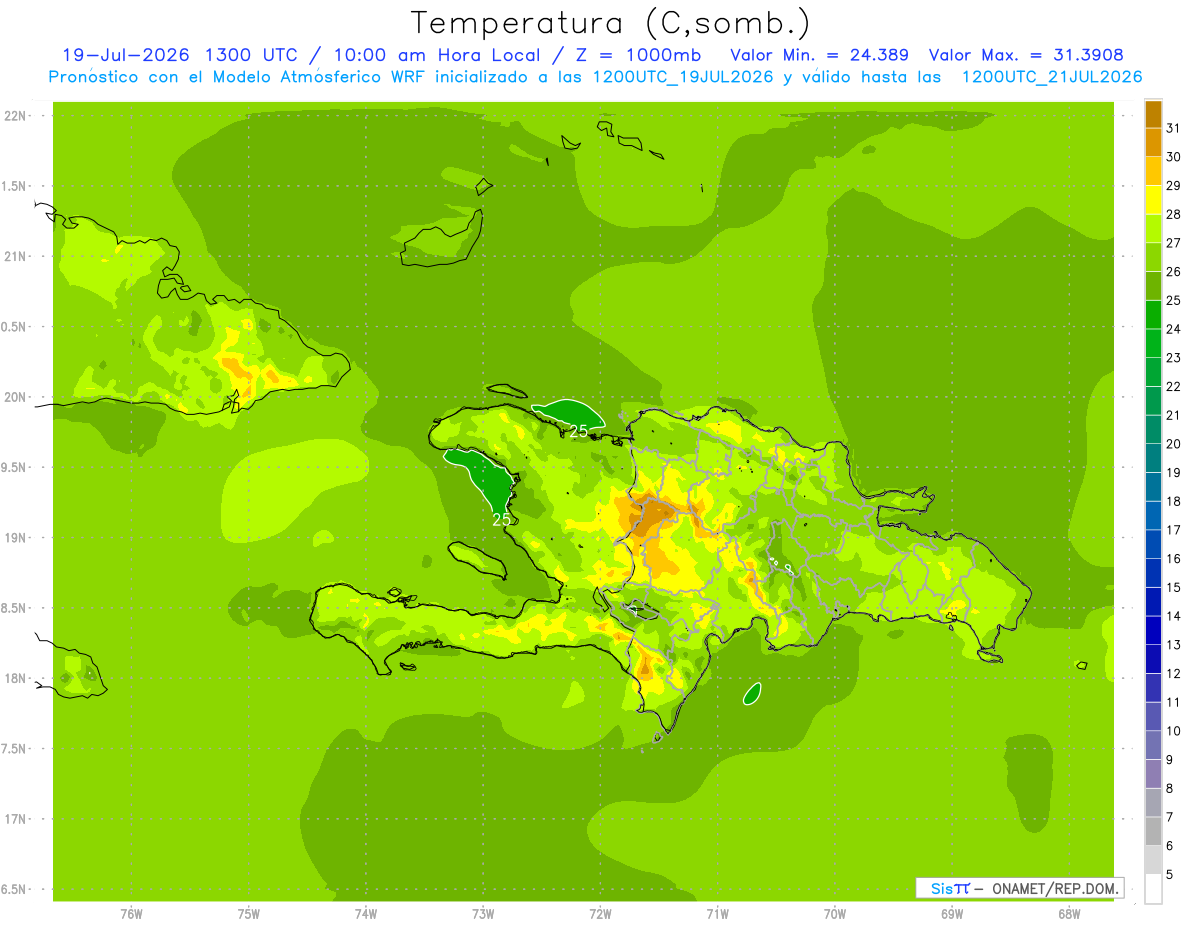Click the green color bar segment between 24 and 25
The image size is (1200, 927).
point(1153,315)
